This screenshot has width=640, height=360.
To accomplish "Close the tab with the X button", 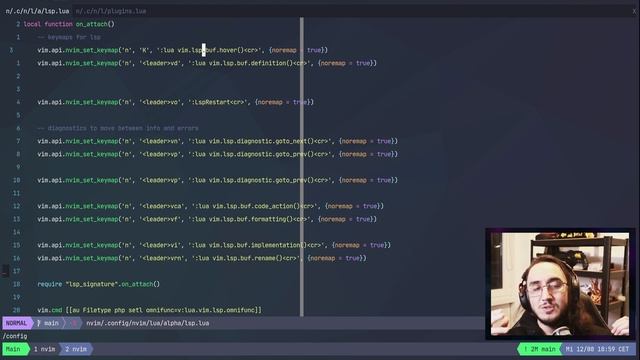I will tap(634, 11).
